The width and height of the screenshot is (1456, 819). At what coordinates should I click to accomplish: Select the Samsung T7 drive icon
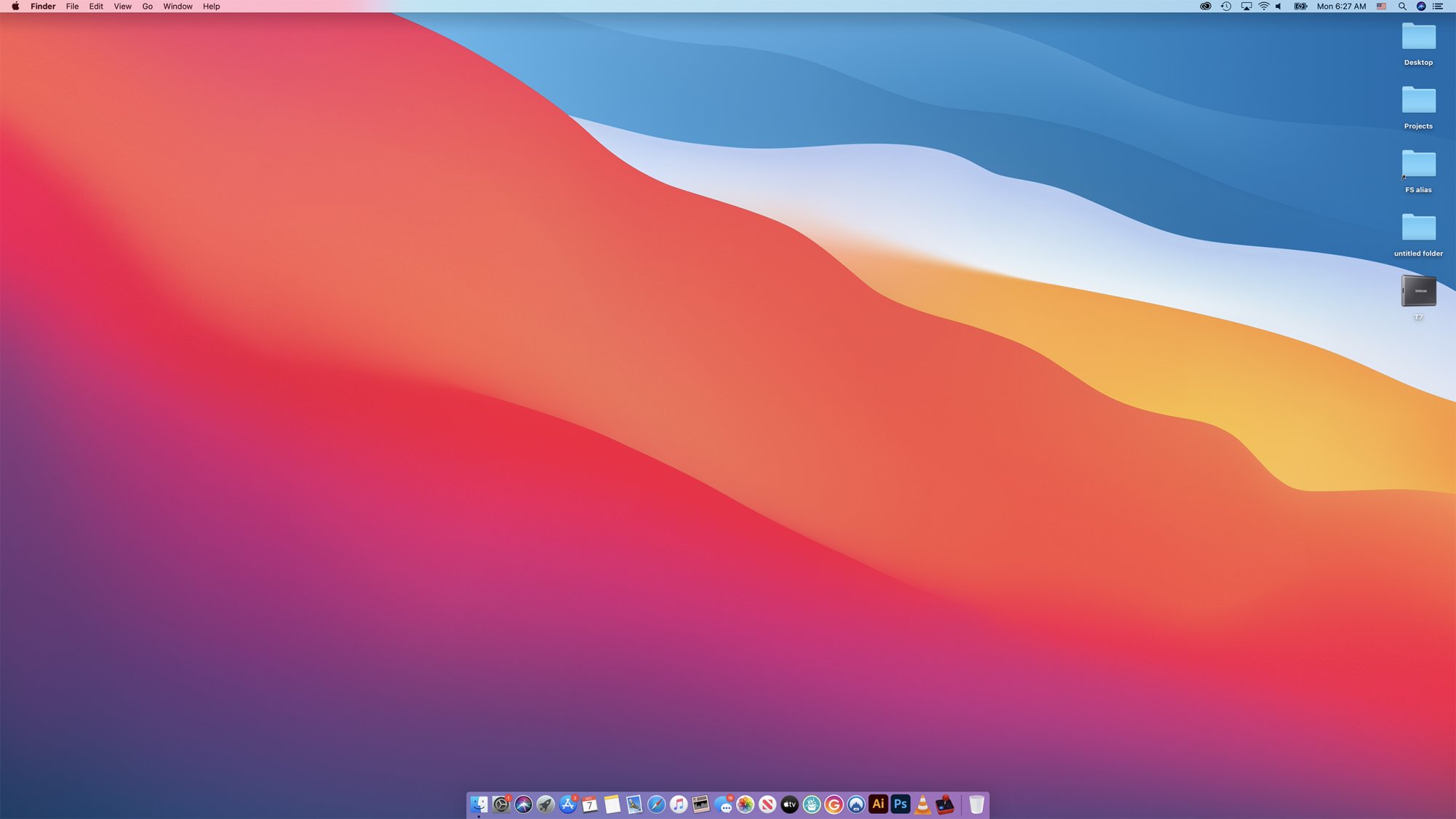[1418, 292]
